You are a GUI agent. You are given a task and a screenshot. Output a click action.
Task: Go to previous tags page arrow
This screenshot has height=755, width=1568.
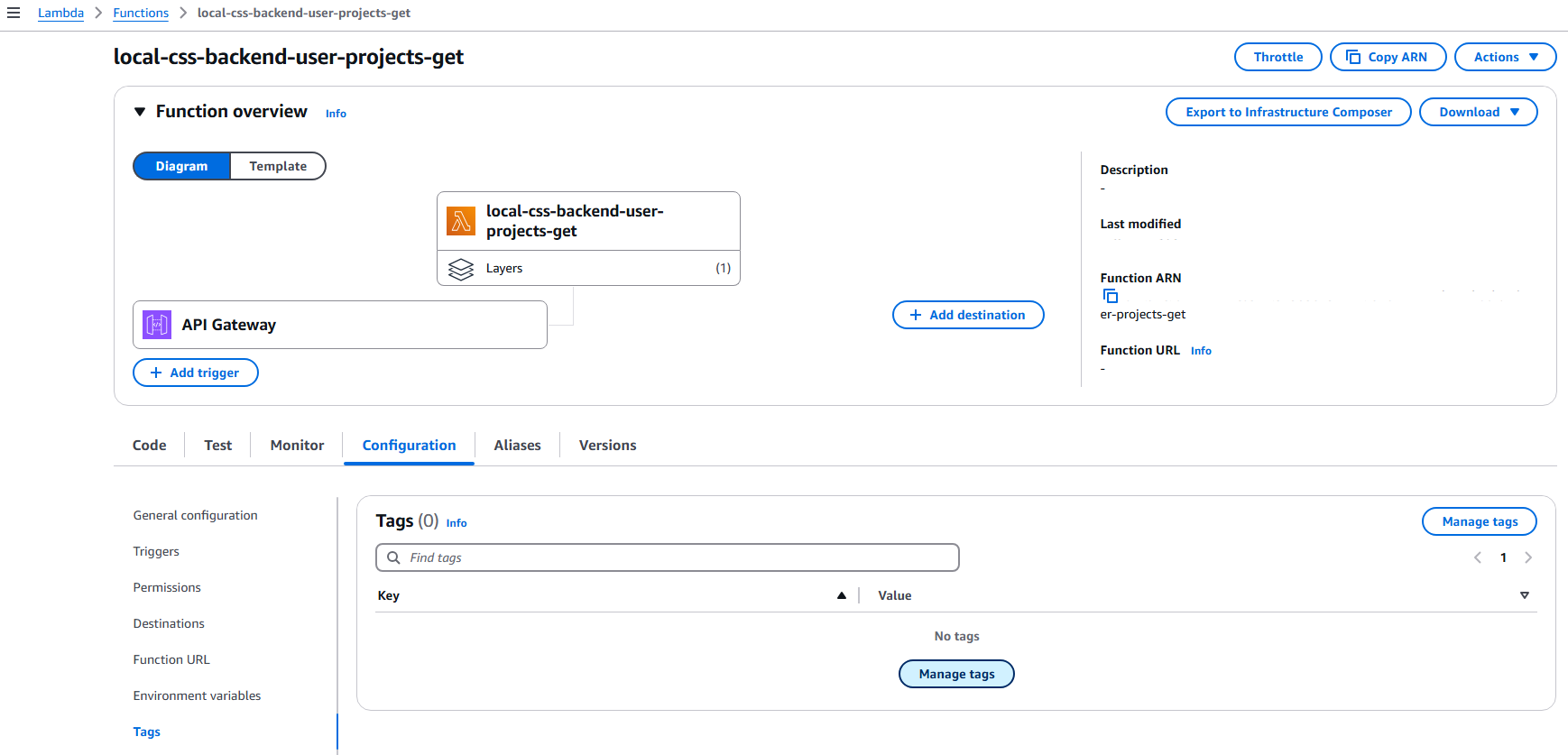1478,557
